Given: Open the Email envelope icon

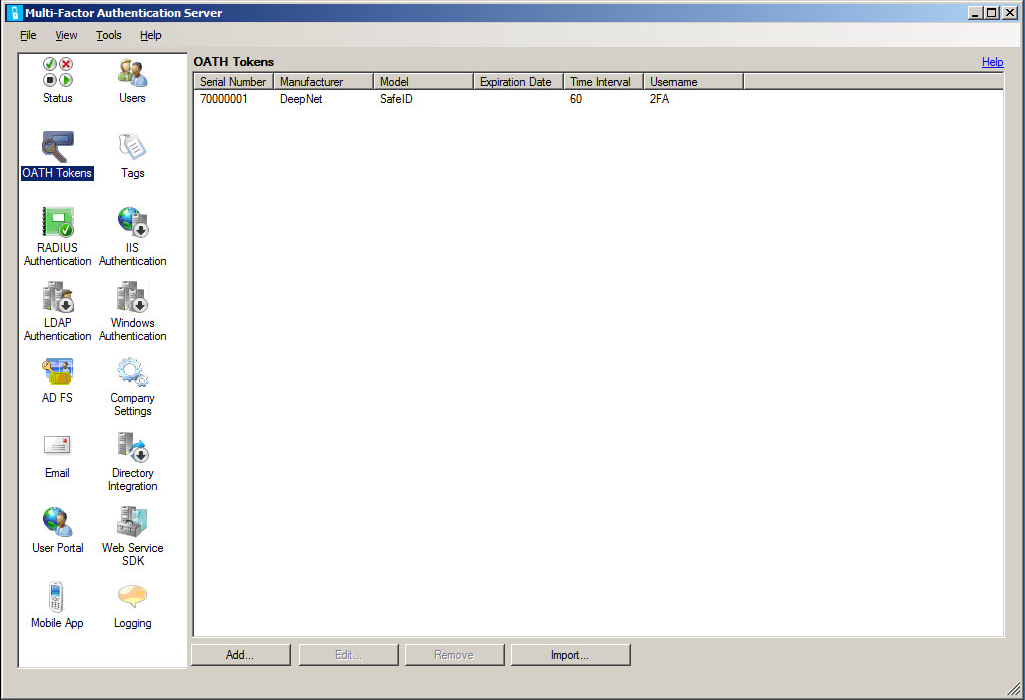Looking at the screenshot, I should click(x=58, y=446).
